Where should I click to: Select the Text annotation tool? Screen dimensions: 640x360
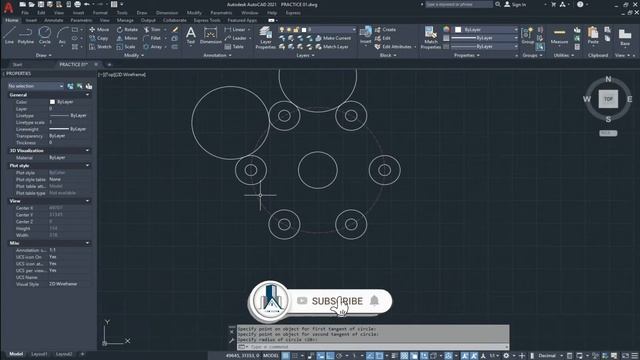tap(191, 35)
